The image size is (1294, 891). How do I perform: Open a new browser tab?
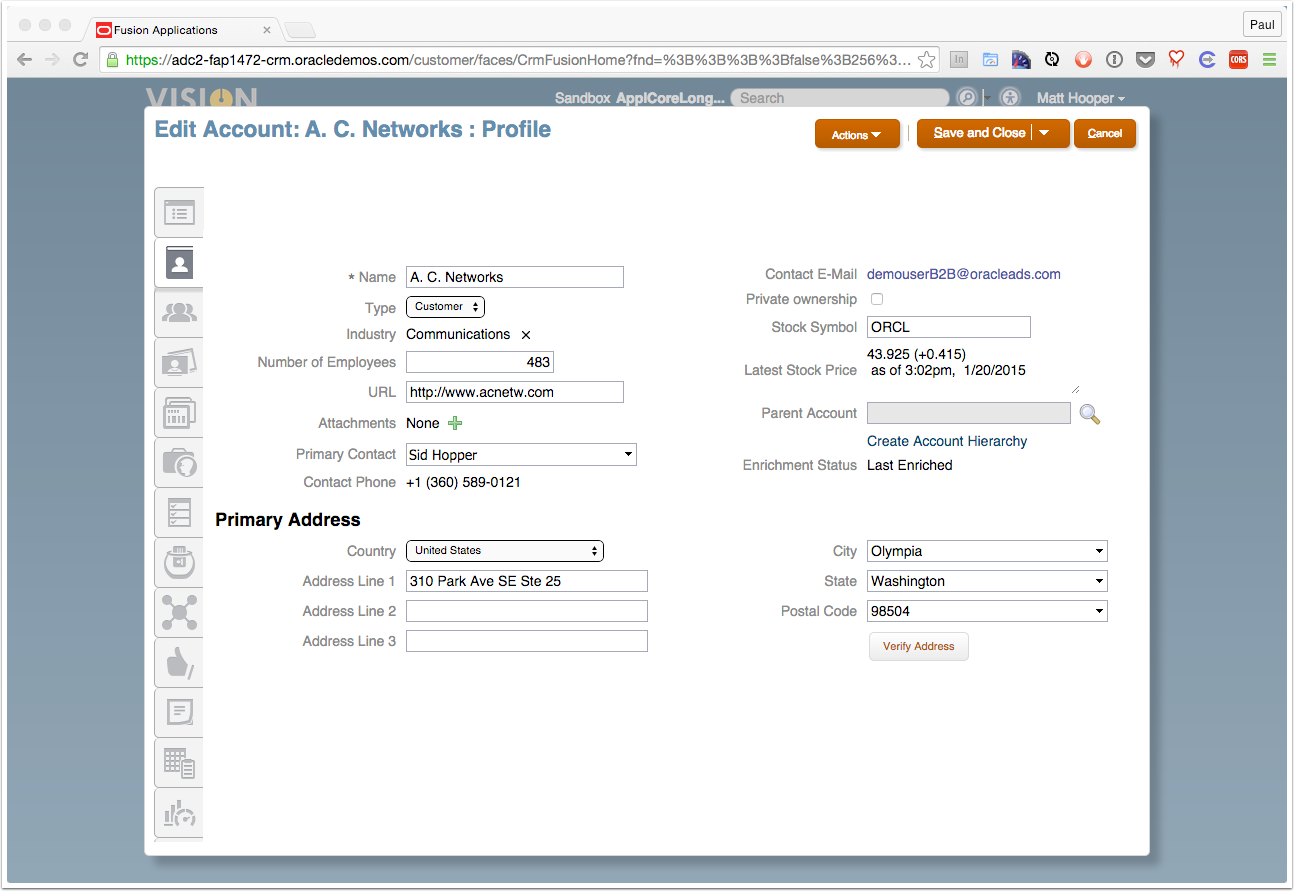click(299, 29)
